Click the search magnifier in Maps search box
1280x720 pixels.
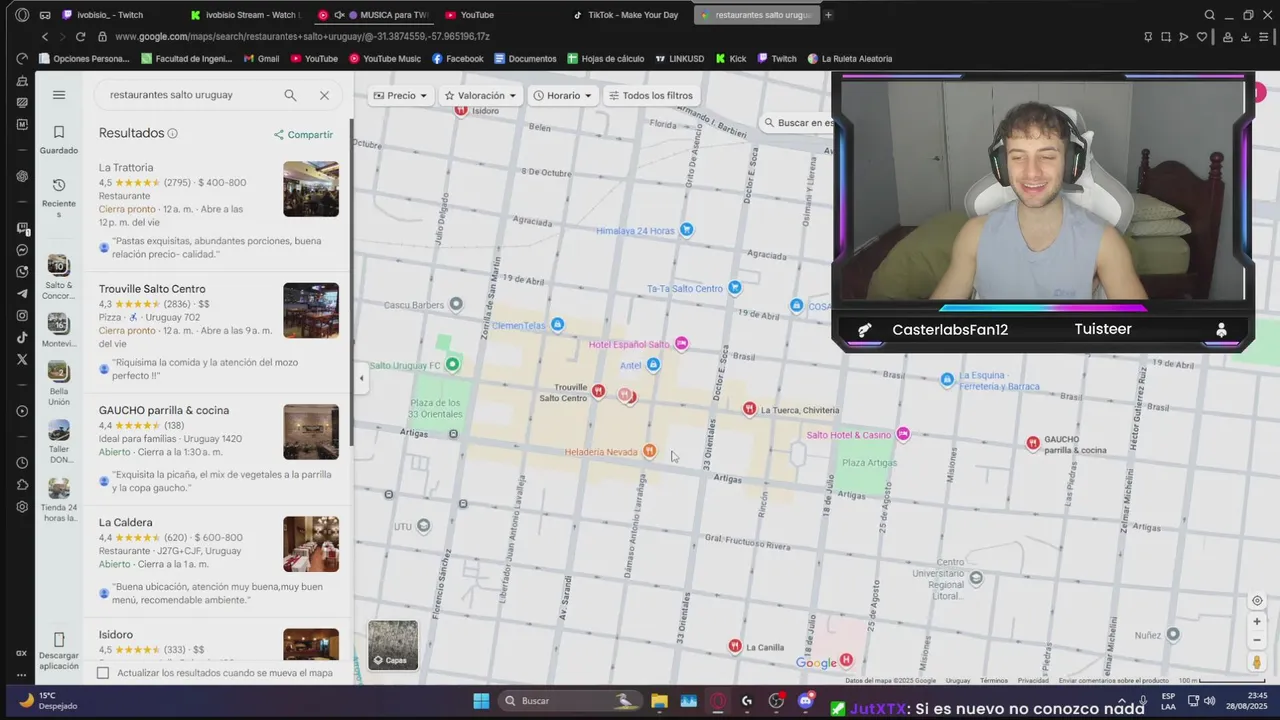tap(290, 95)
